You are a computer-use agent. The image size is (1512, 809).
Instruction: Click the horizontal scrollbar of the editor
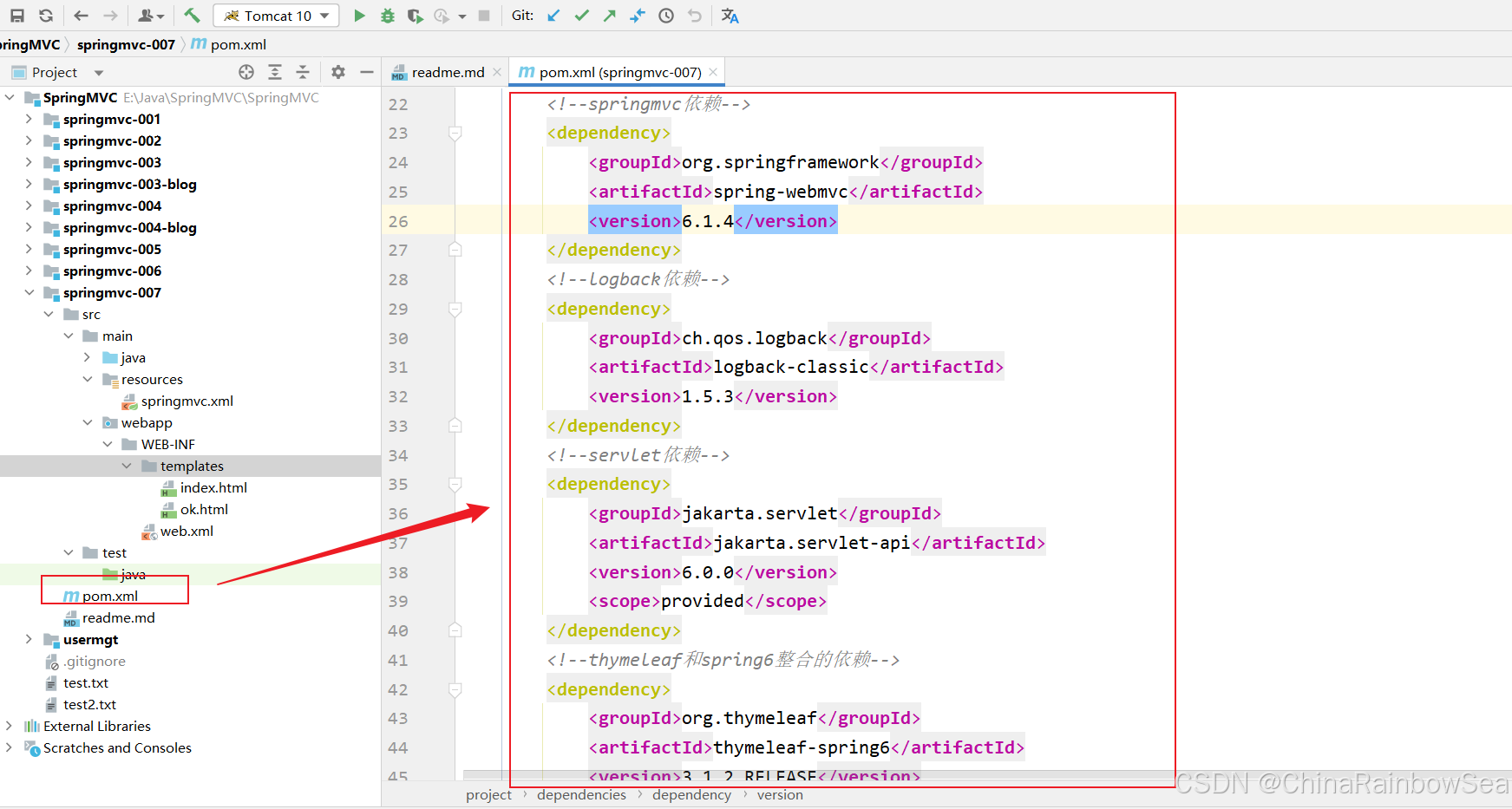pyautogui.click(x=819, y=774)
